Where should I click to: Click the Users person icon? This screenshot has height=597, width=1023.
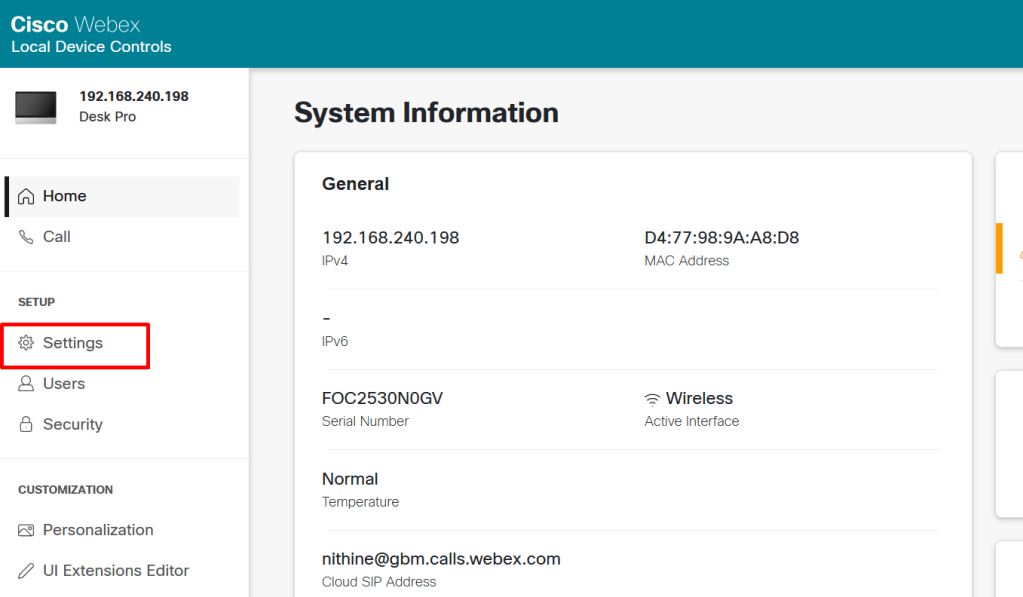point(26,384)
